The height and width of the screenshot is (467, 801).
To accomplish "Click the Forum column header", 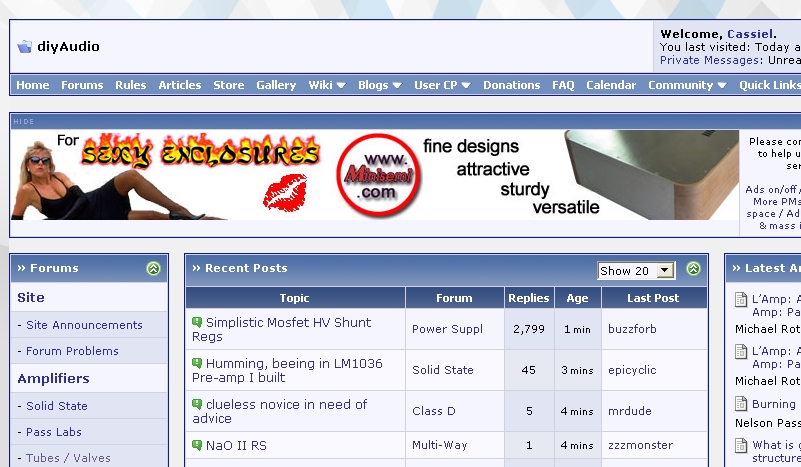I will (454, 298).
